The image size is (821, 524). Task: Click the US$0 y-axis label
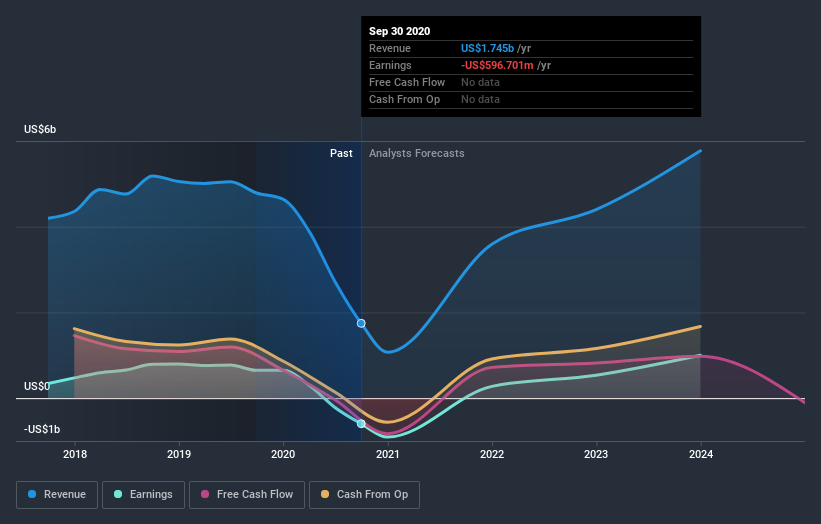coord(37,386)
